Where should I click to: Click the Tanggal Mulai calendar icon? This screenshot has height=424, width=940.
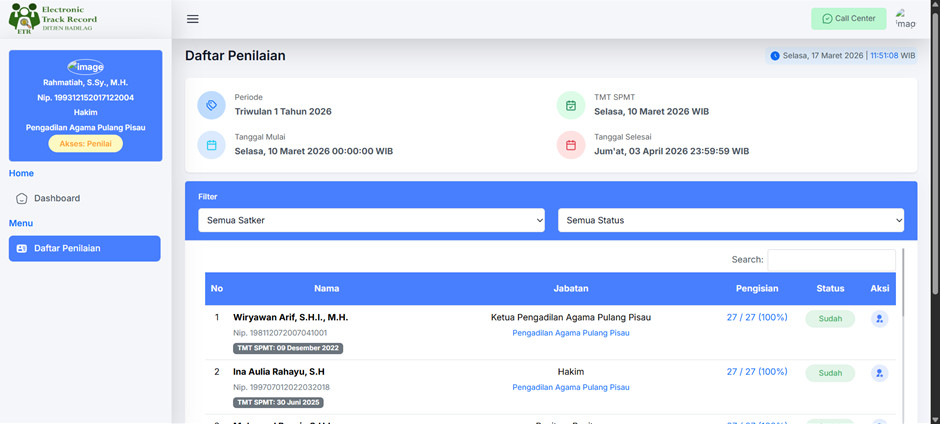point(211,145)
